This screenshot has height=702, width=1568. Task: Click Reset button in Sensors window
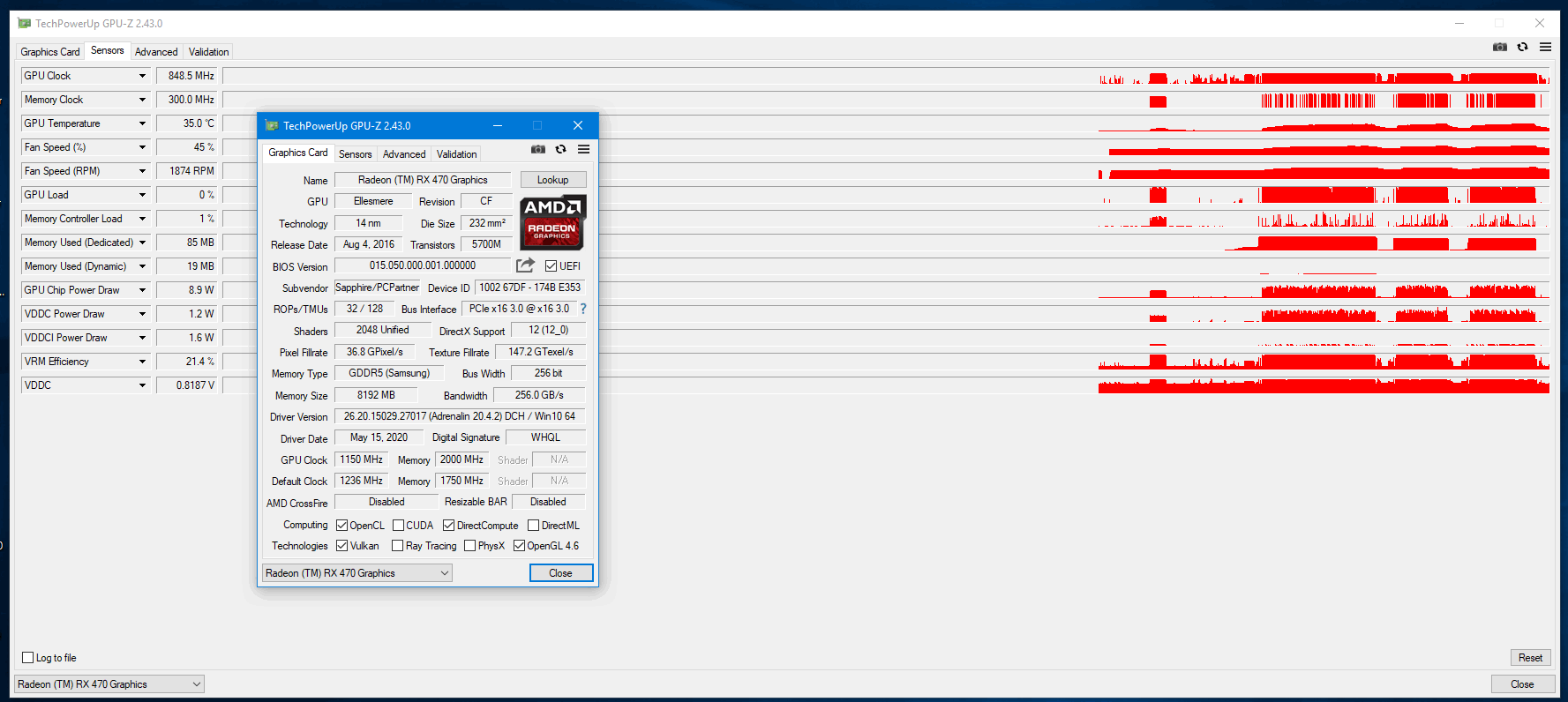pos(1530,658)
